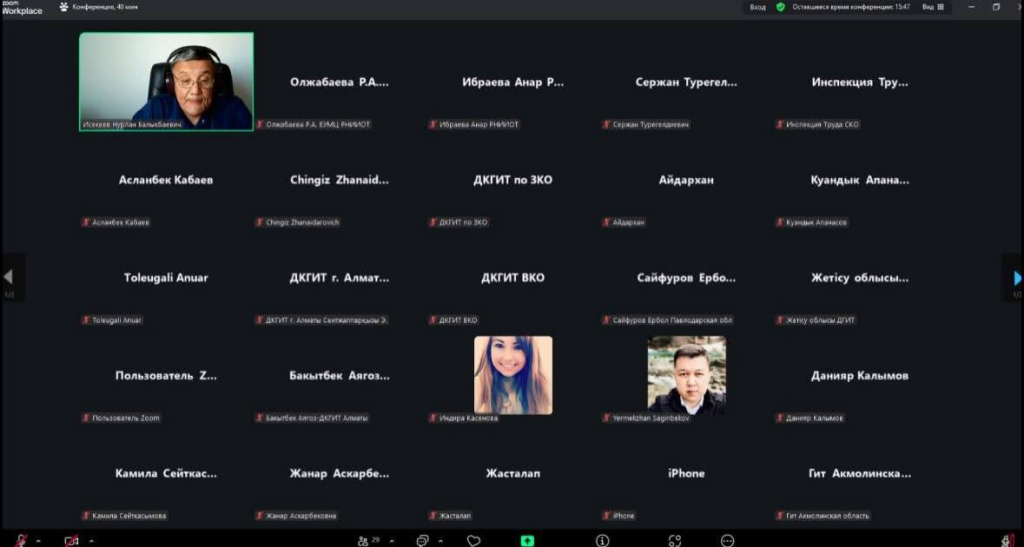Open the heart Reactions icon
This screenshot has width=1024, height=547.
[474, 540]
